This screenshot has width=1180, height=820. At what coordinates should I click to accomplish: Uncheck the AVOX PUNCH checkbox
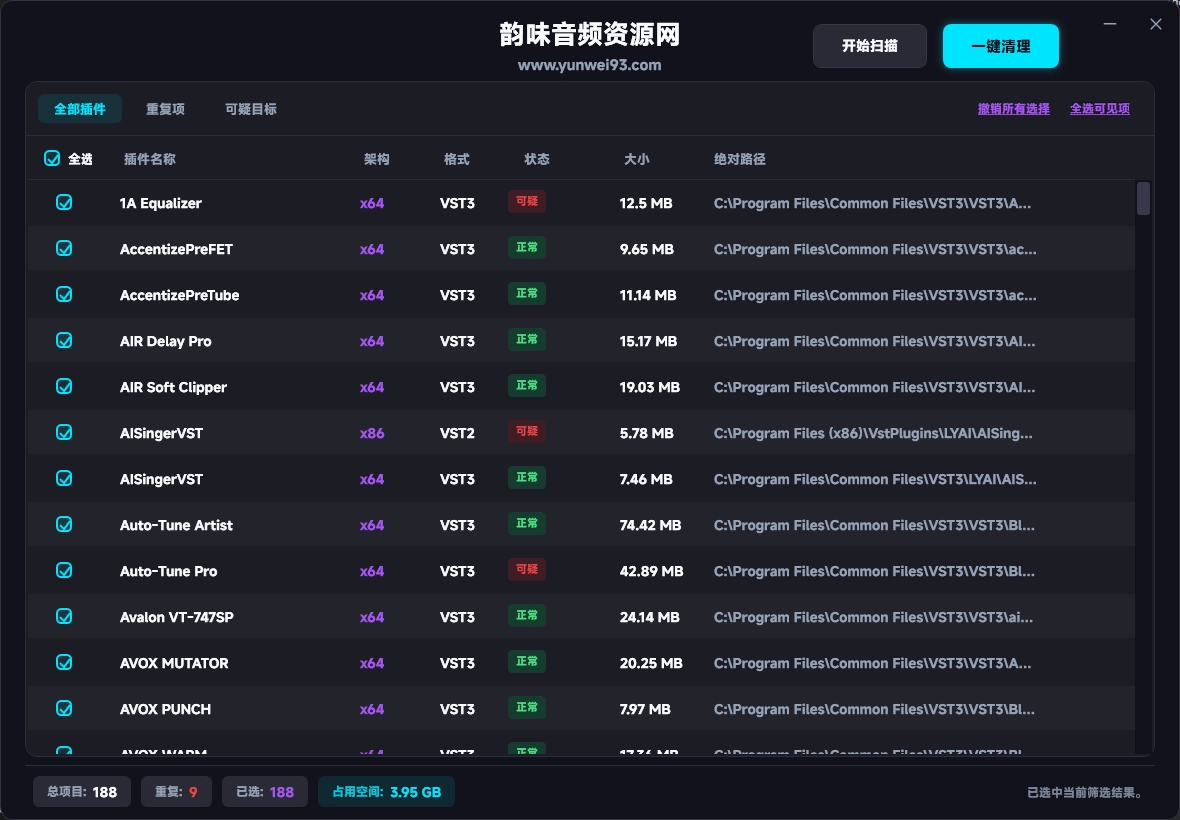[65, 708]
